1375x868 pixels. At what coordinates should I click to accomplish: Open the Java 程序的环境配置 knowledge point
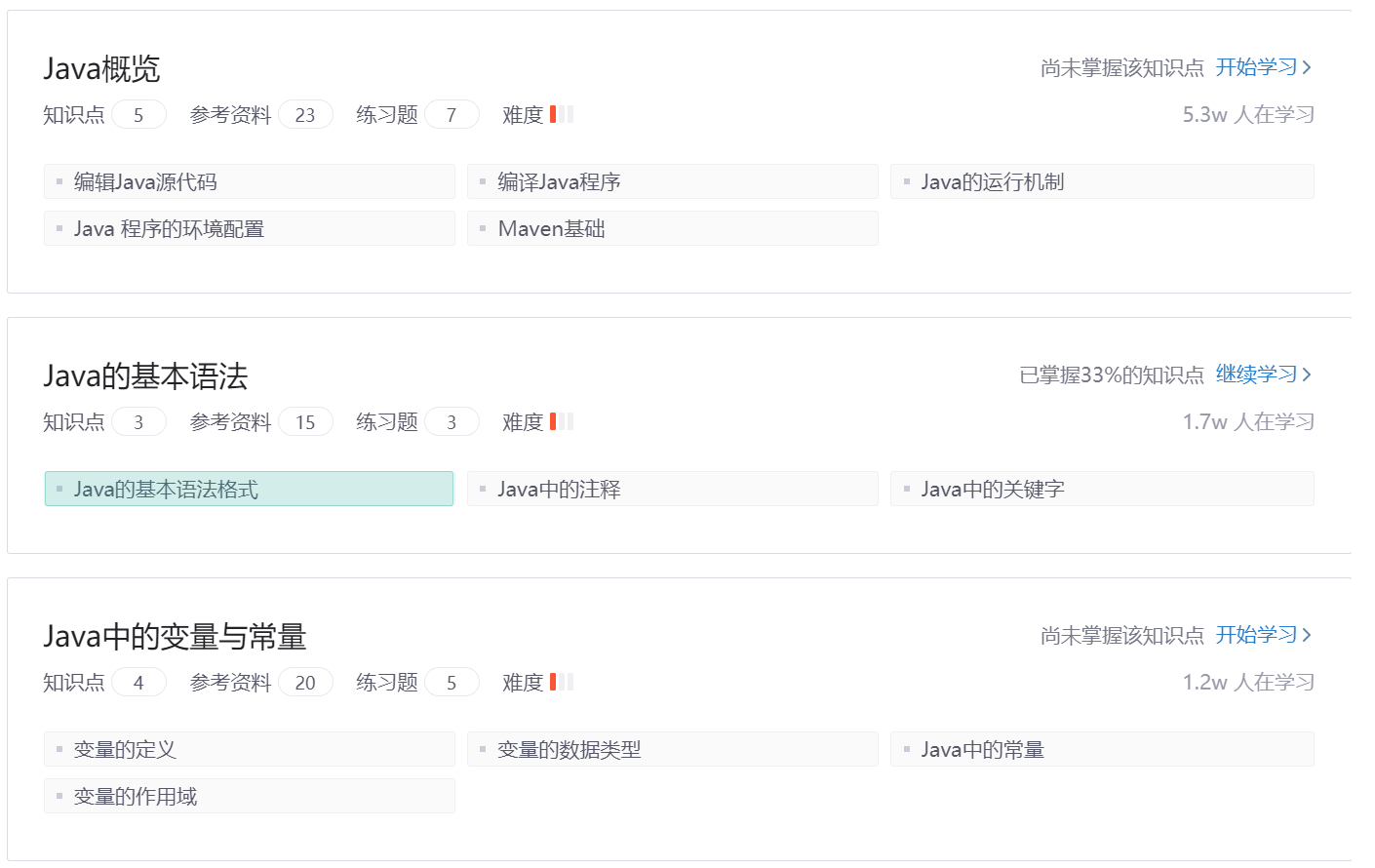coord(250,228)
